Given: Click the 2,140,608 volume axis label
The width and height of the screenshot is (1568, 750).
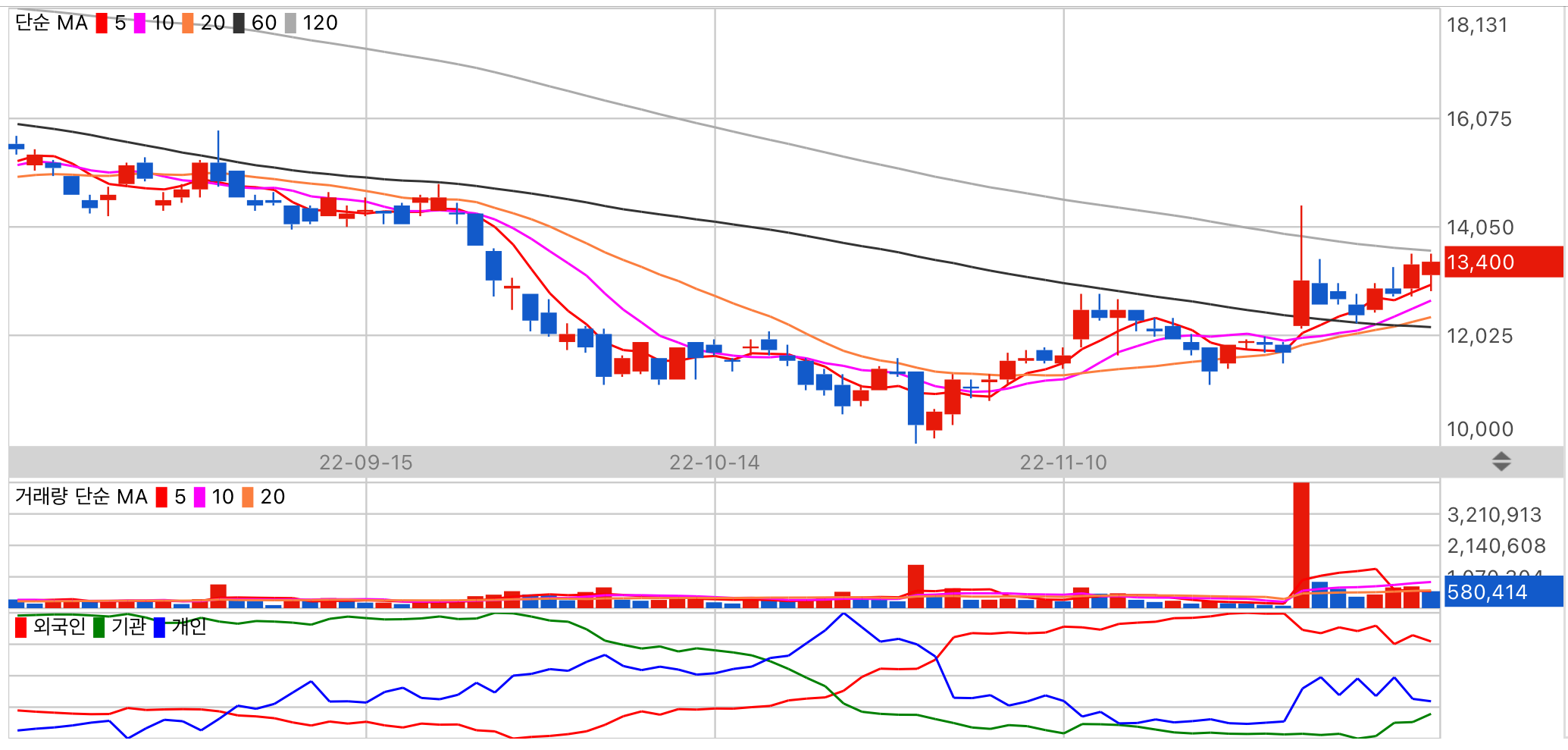Looking at the screenshot, I should (x=1496, y=546).
